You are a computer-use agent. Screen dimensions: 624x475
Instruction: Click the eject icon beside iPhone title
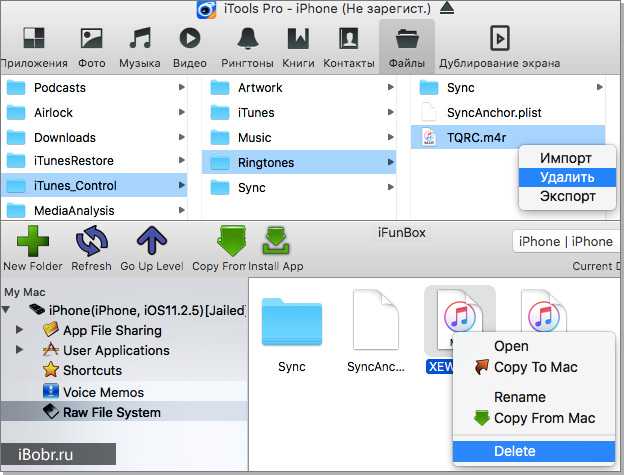click(x=447, y=8)
